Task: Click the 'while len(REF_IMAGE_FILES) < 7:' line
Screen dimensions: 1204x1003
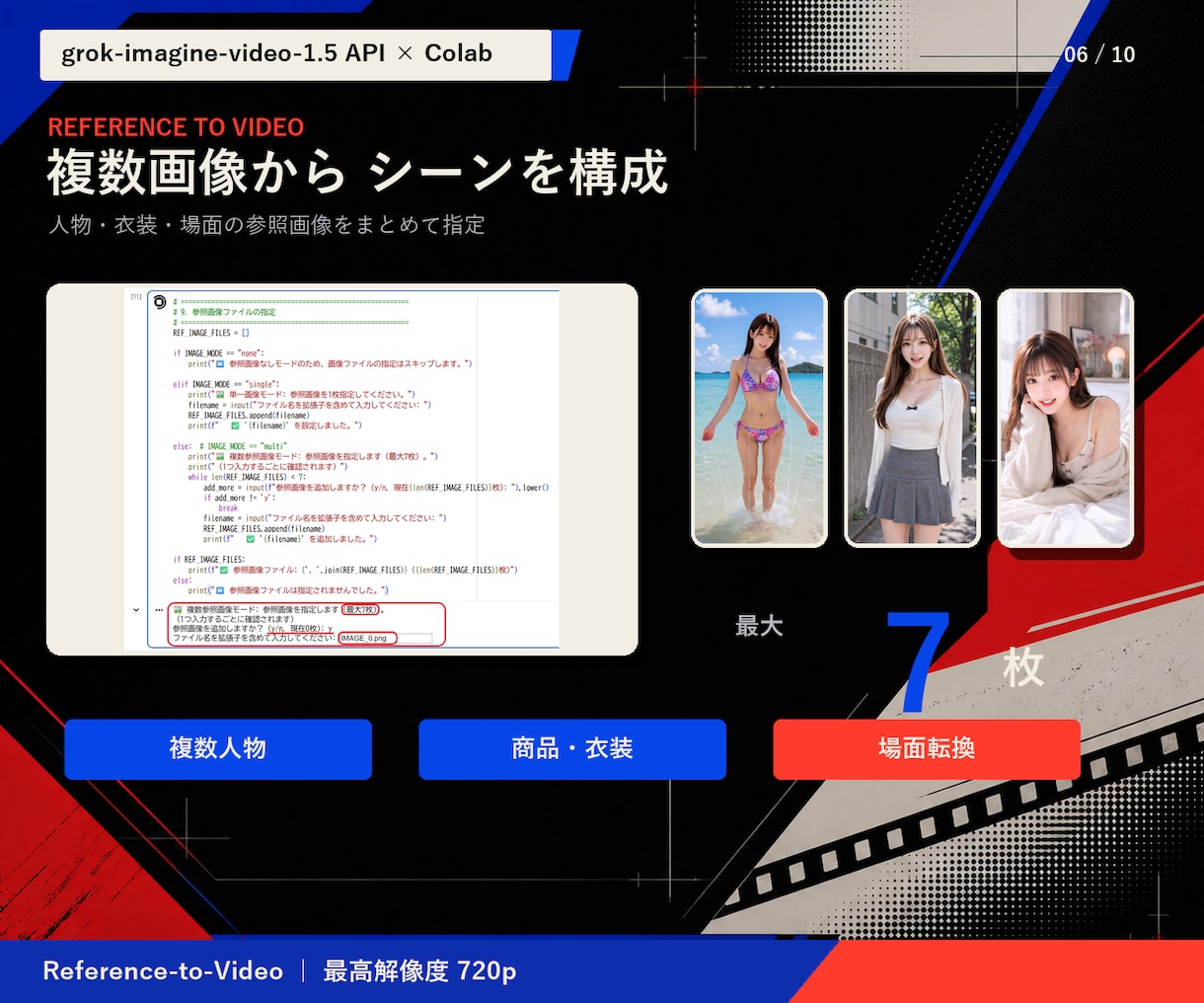Action: (x=247, y=477)
